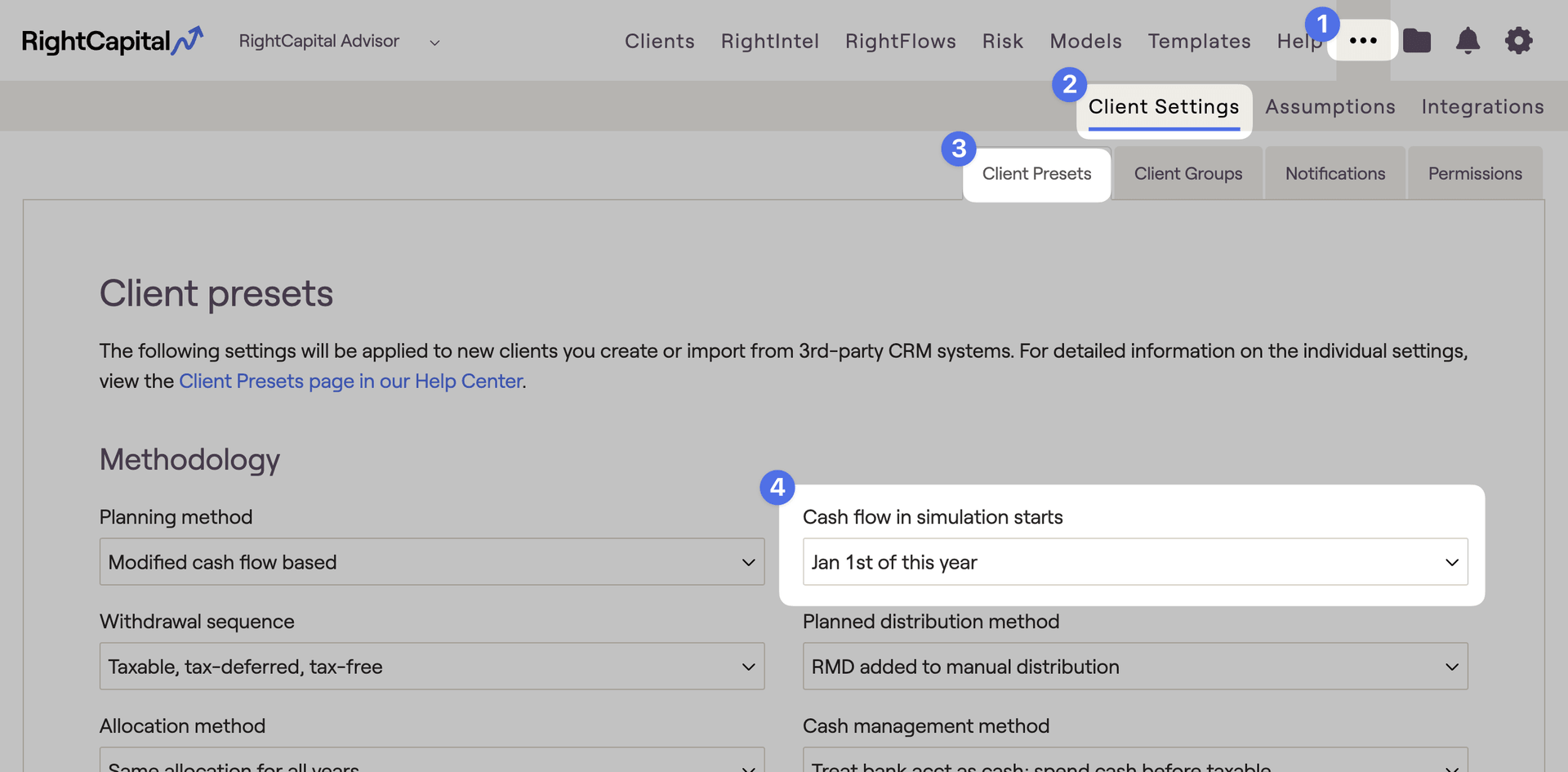Open RightFlows navigation item

[x=901, y=41]
